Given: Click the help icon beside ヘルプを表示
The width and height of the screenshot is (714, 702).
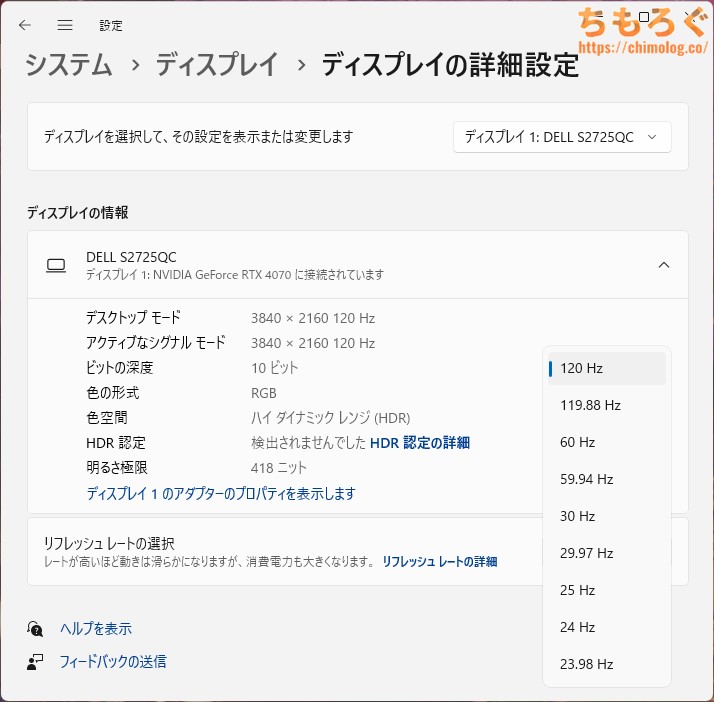Looking at the screenshot, I should tap(36, 629).
